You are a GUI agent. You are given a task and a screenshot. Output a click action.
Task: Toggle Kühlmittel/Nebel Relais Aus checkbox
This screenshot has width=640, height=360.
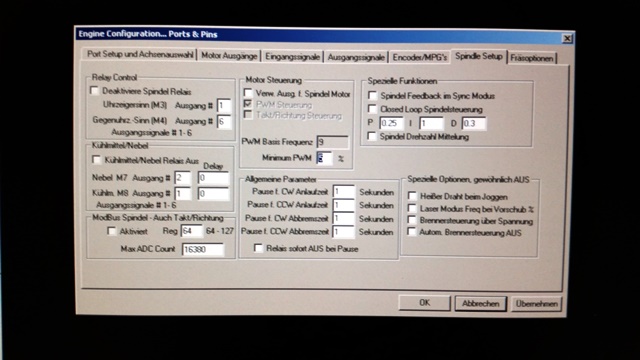97,160
